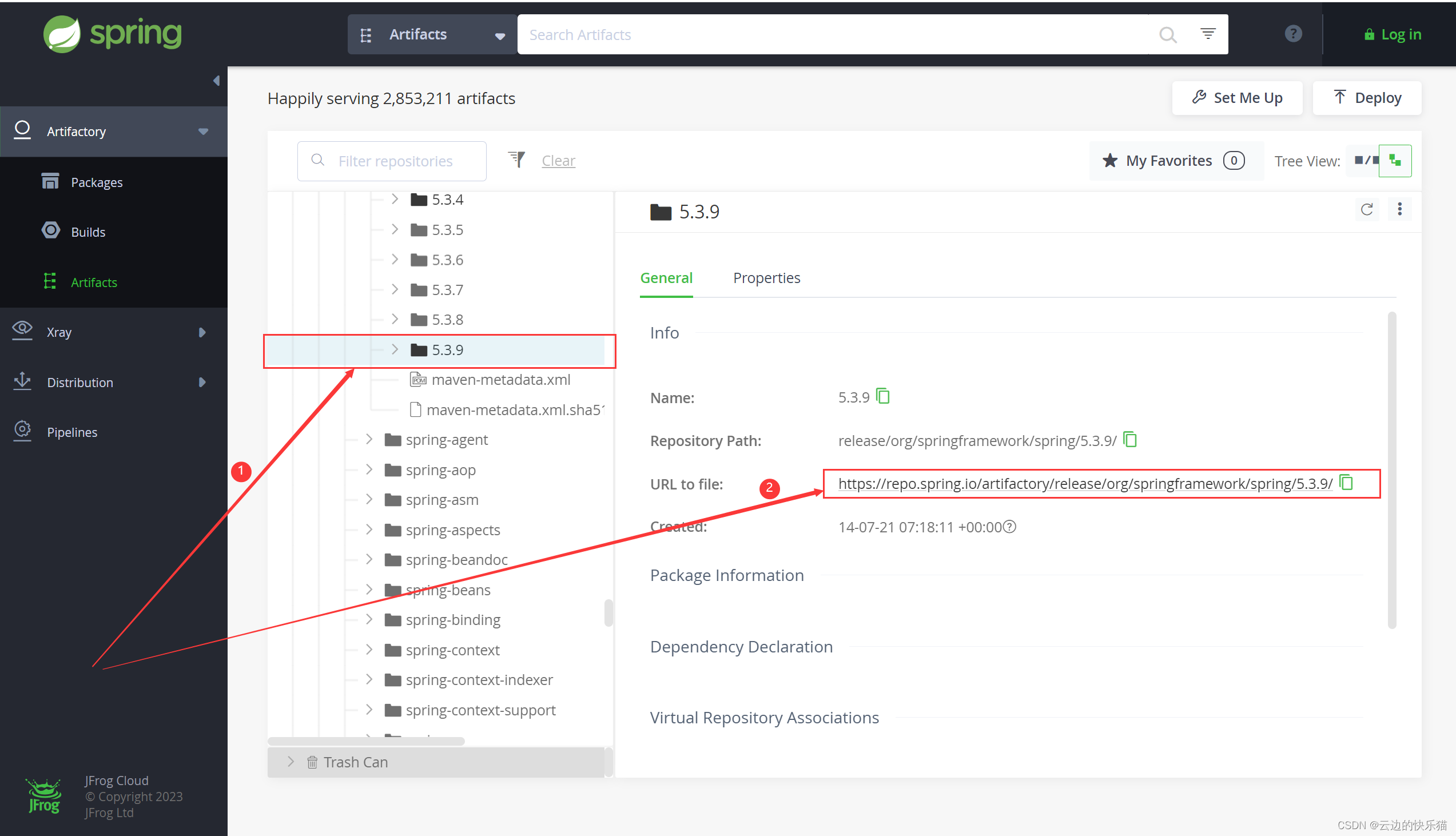
Task: Click the Artifactory panel icon in sidebar
Action: [x=22, y=131]
